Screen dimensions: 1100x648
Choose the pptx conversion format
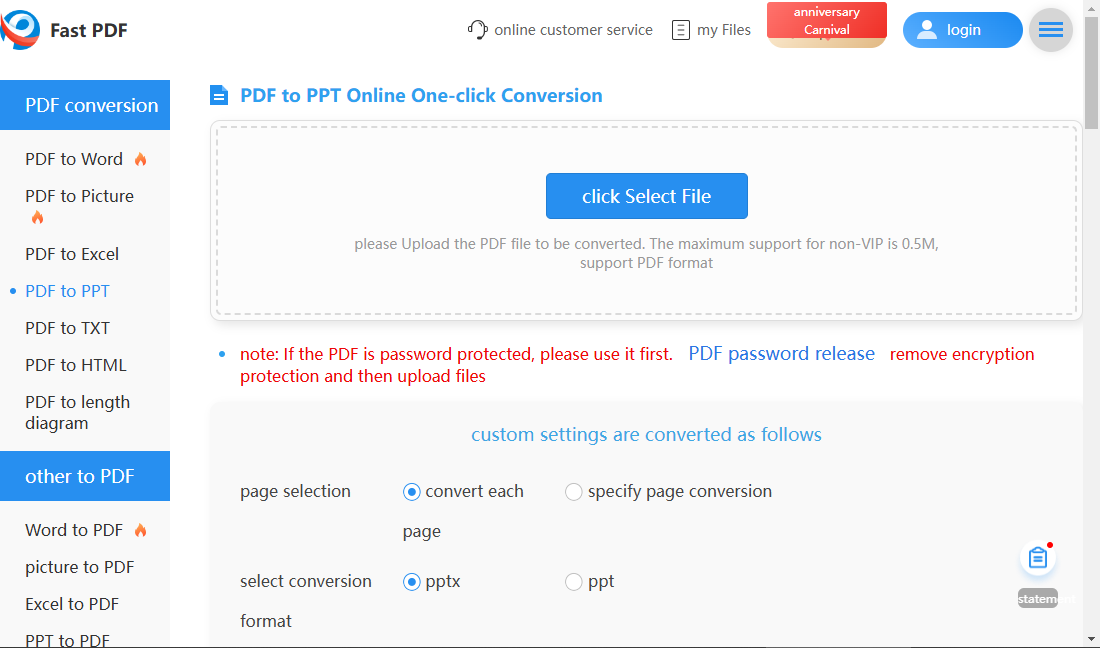411,582
